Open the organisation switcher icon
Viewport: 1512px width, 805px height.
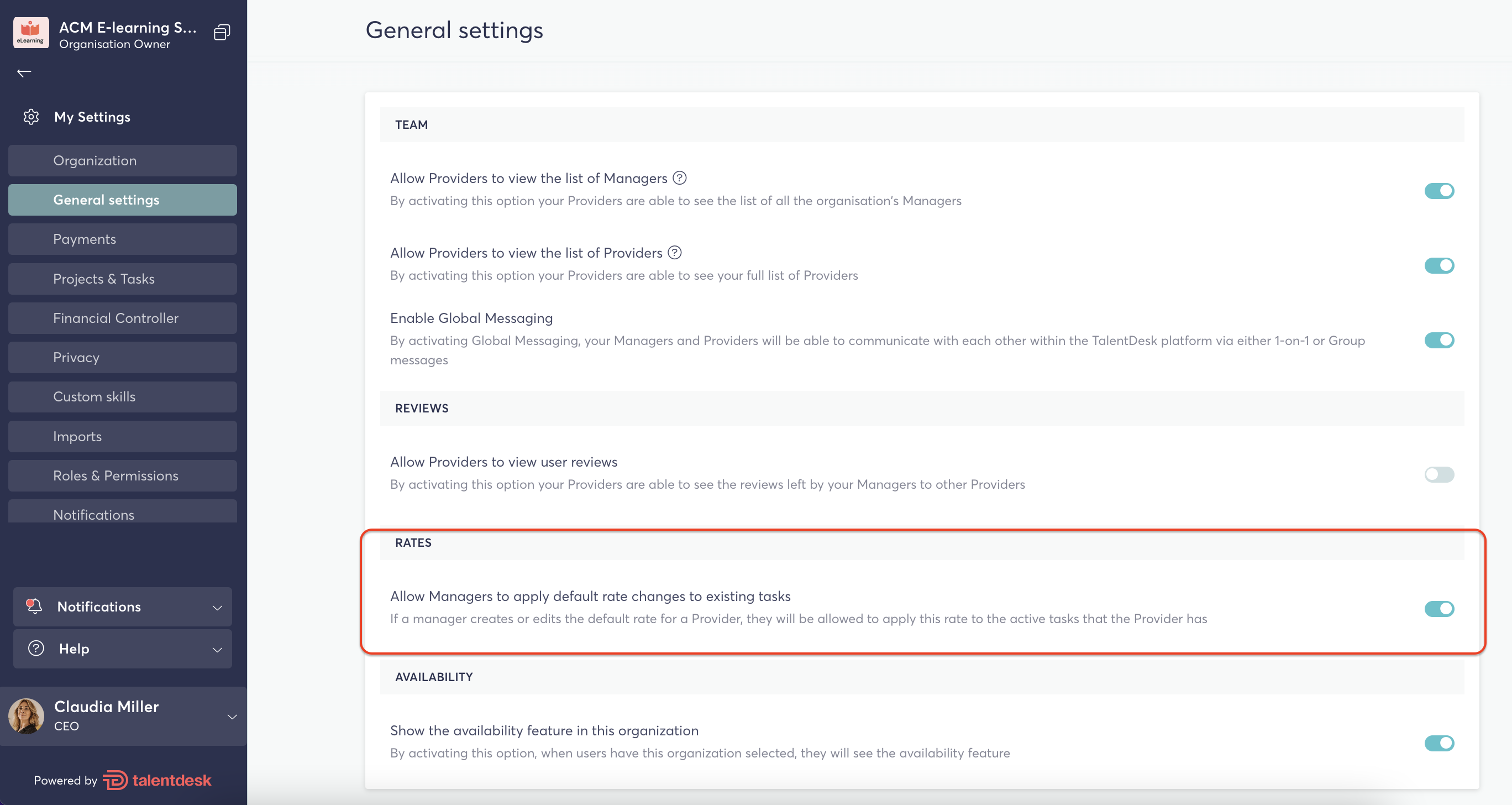221,32
